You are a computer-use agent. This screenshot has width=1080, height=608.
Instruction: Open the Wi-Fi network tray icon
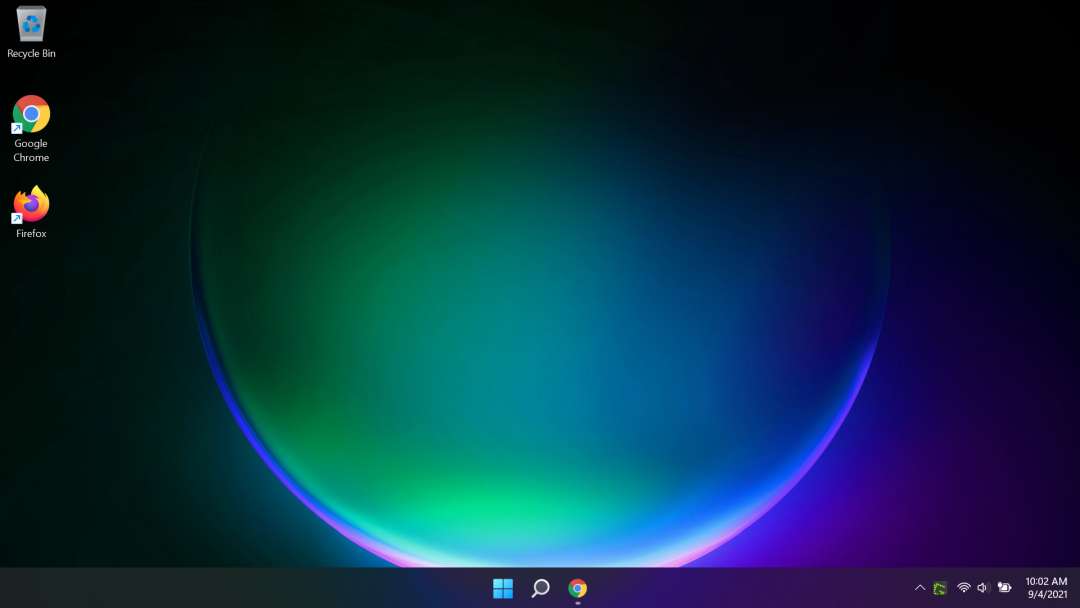964,588
